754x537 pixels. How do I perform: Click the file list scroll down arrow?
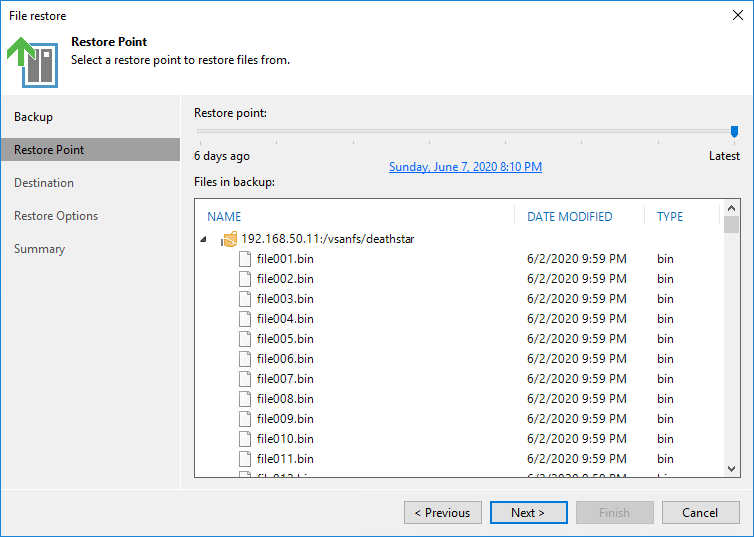click(x=731, y=469)
